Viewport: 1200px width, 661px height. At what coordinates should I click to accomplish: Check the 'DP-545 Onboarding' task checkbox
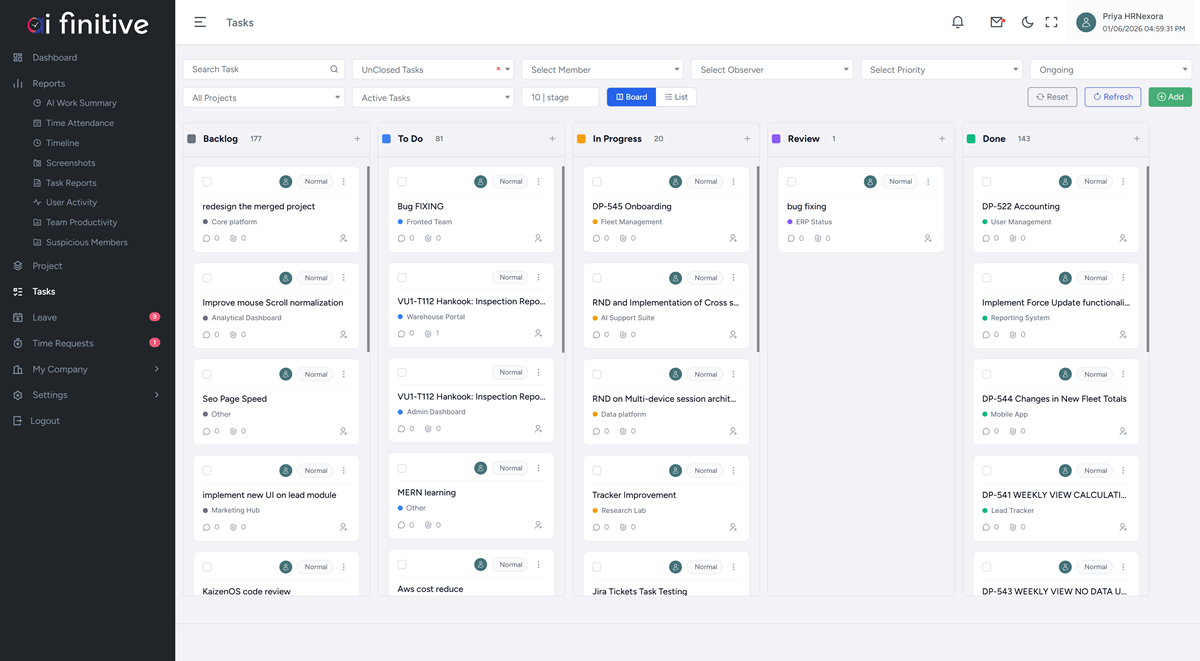597,182
